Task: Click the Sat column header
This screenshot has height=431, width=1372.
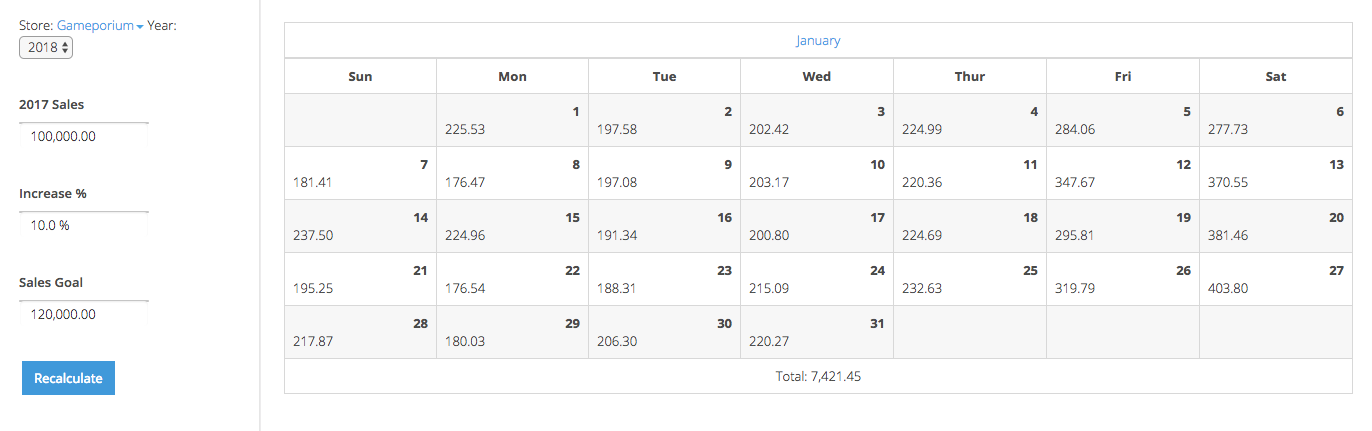Action: 1275,76
